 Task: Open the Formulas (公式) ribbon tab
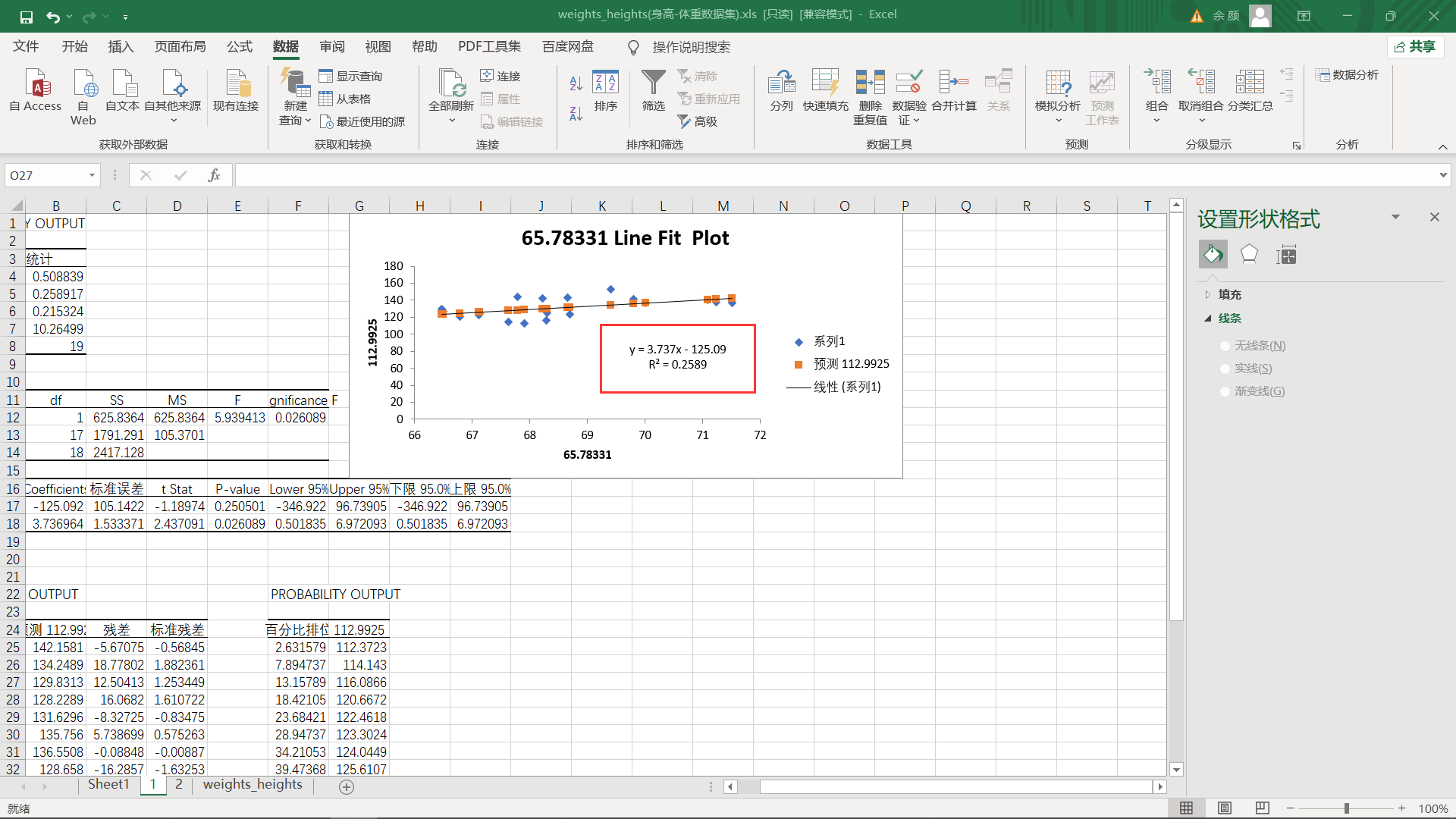[x=240, y=47]
